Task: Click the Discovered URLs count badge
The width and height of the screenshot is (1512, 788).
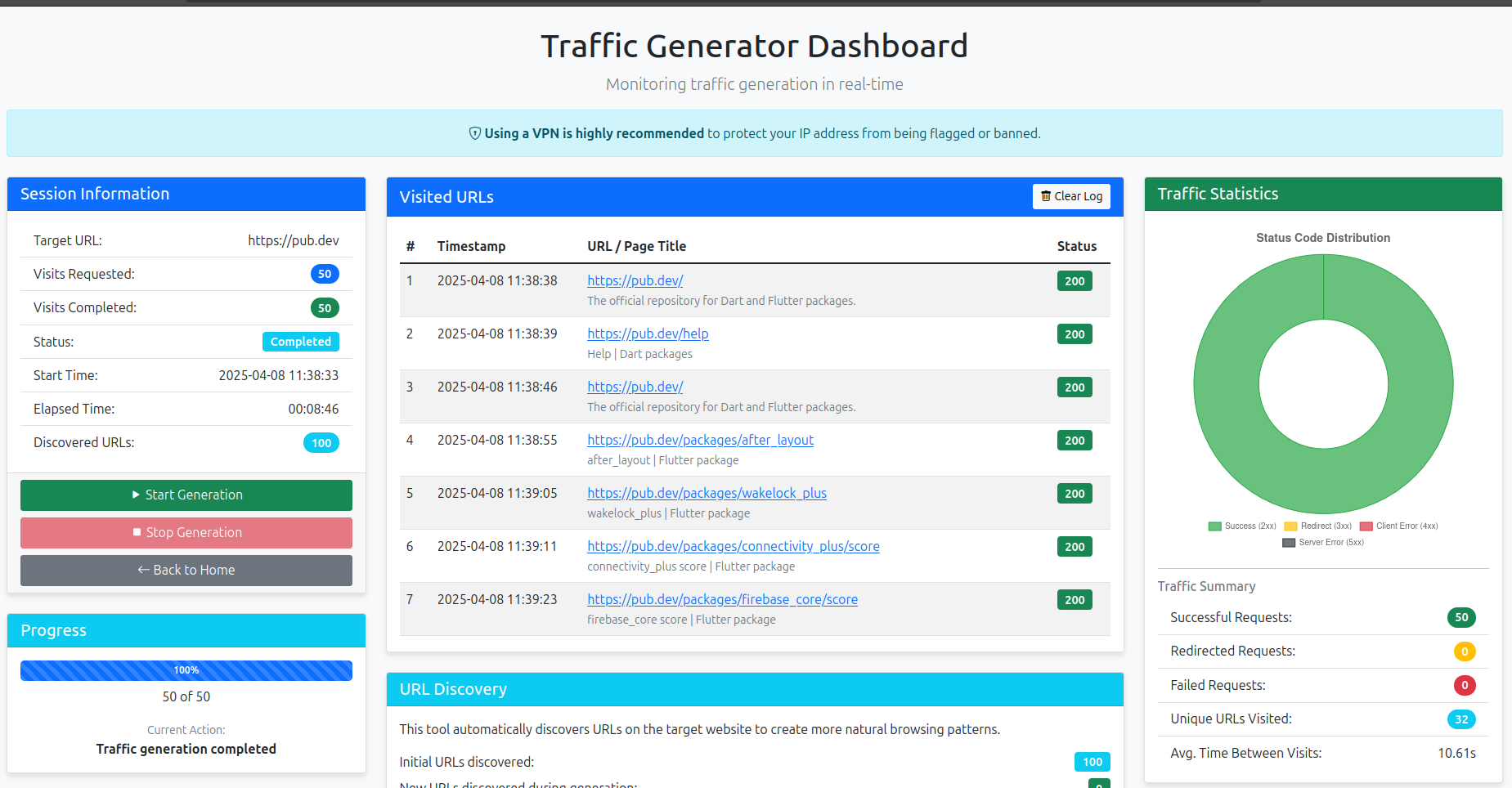Action: 321,442
